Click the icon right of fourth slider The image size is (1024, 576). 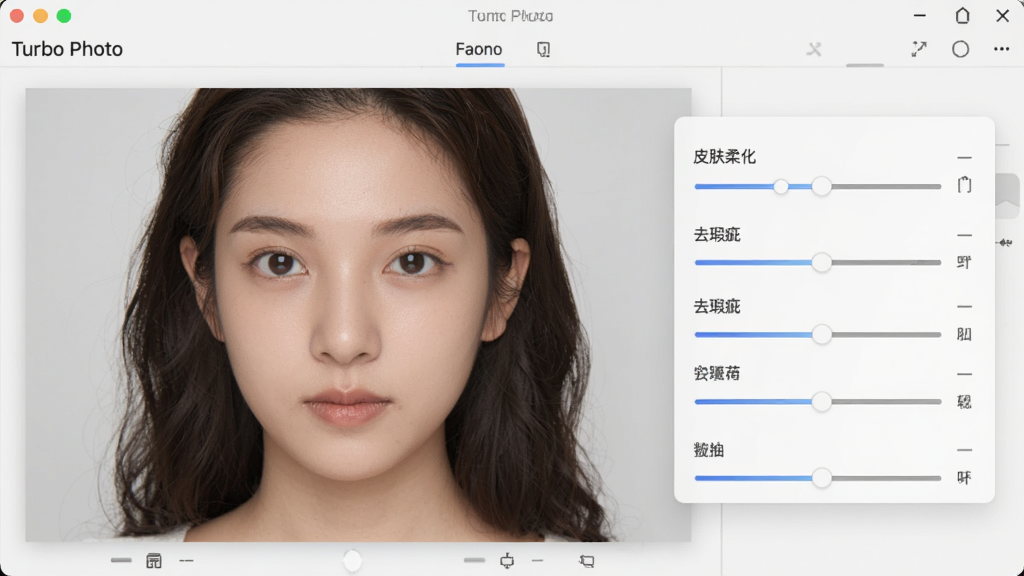coord(964,402)
